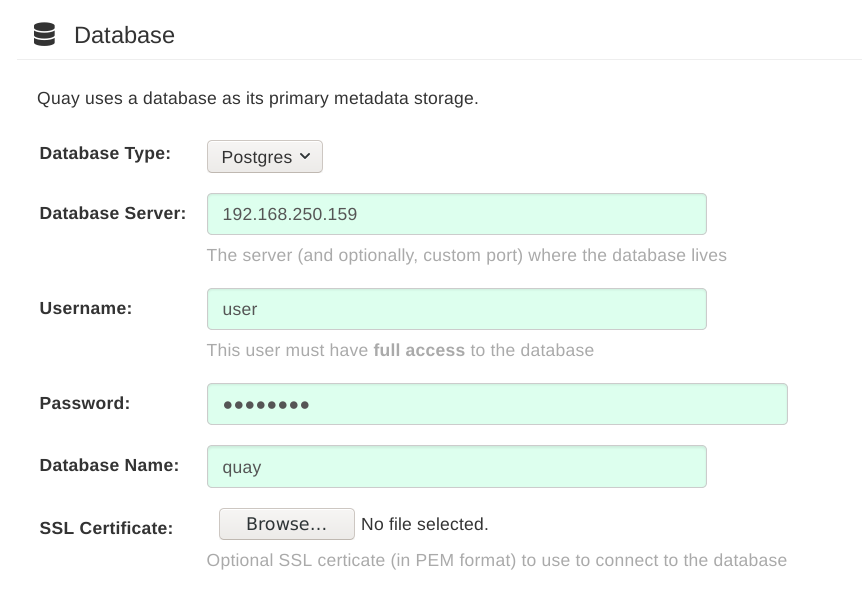The width and height of the screenshot is (862, 613).
Task: Click the Database Name label
Action: pos(109,465)
